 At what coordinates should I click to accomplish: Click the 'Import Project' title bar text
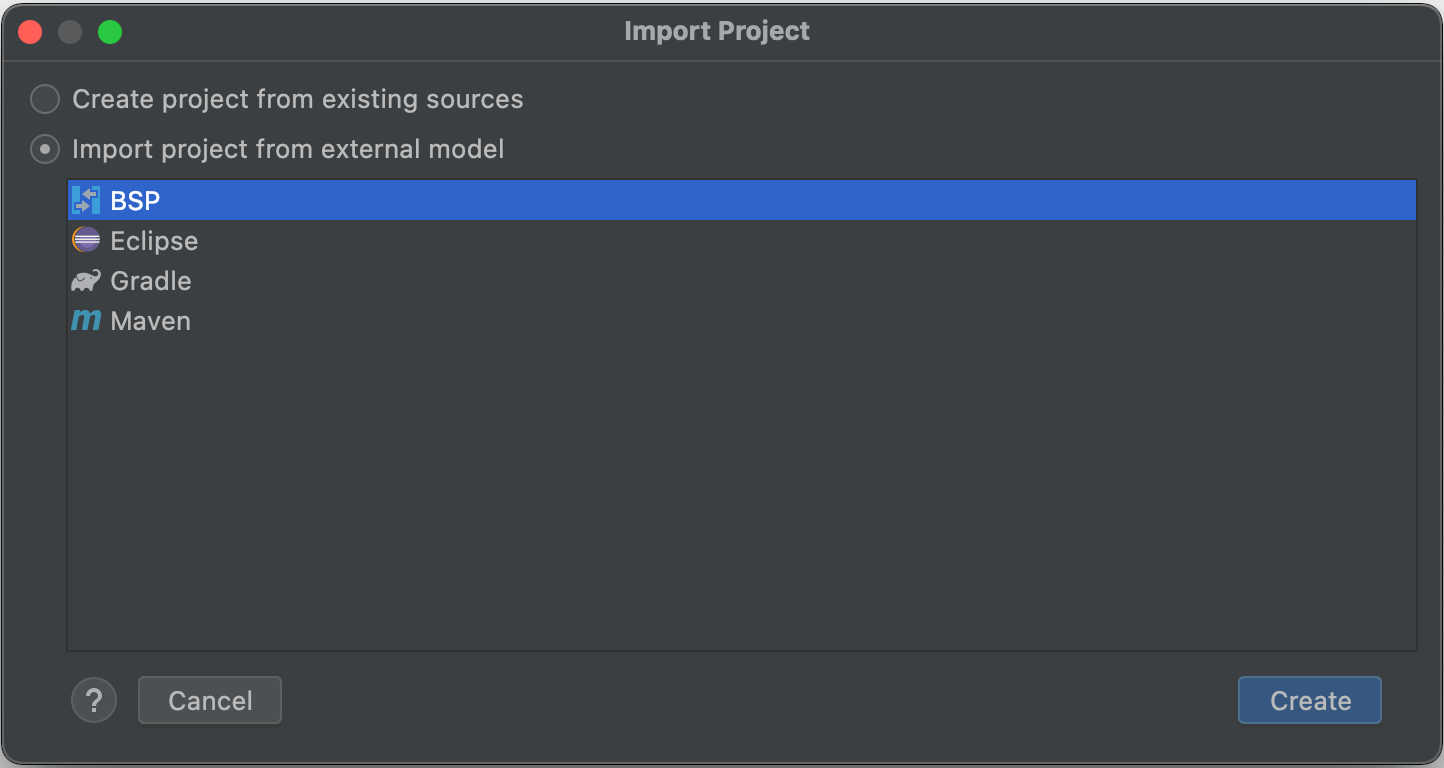717,31
